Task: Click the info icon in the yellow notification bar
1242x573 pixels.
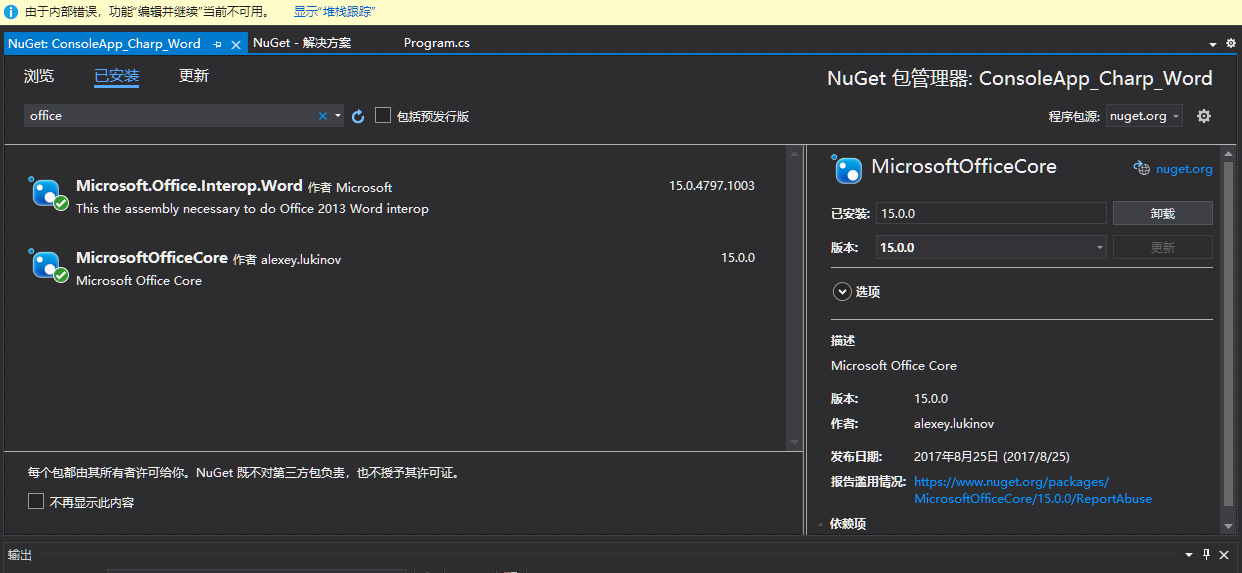Action: pos(11,12)
